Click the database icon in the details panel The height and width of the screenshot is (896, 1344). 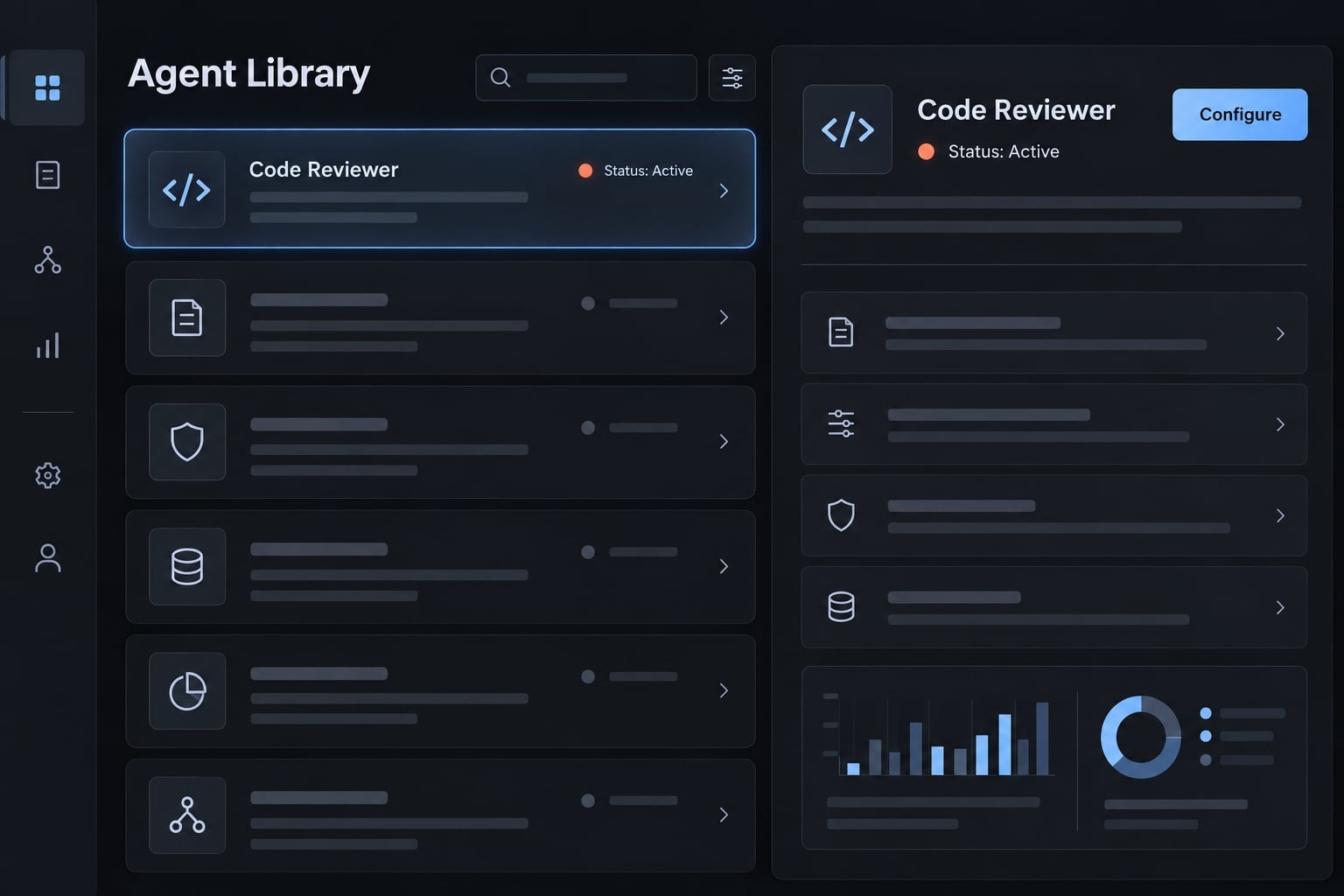(x=841, y=606)
